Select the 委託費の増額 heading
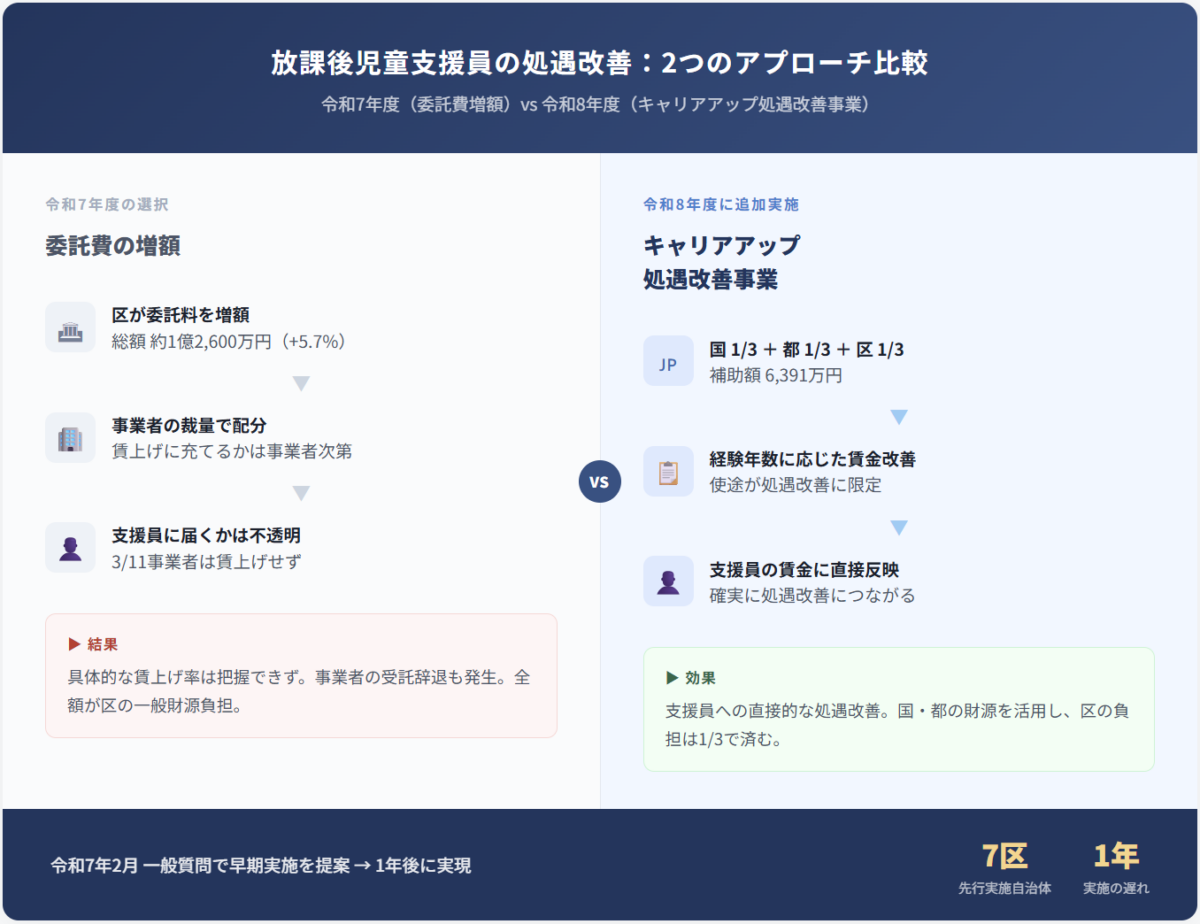 tap(113, 246)
